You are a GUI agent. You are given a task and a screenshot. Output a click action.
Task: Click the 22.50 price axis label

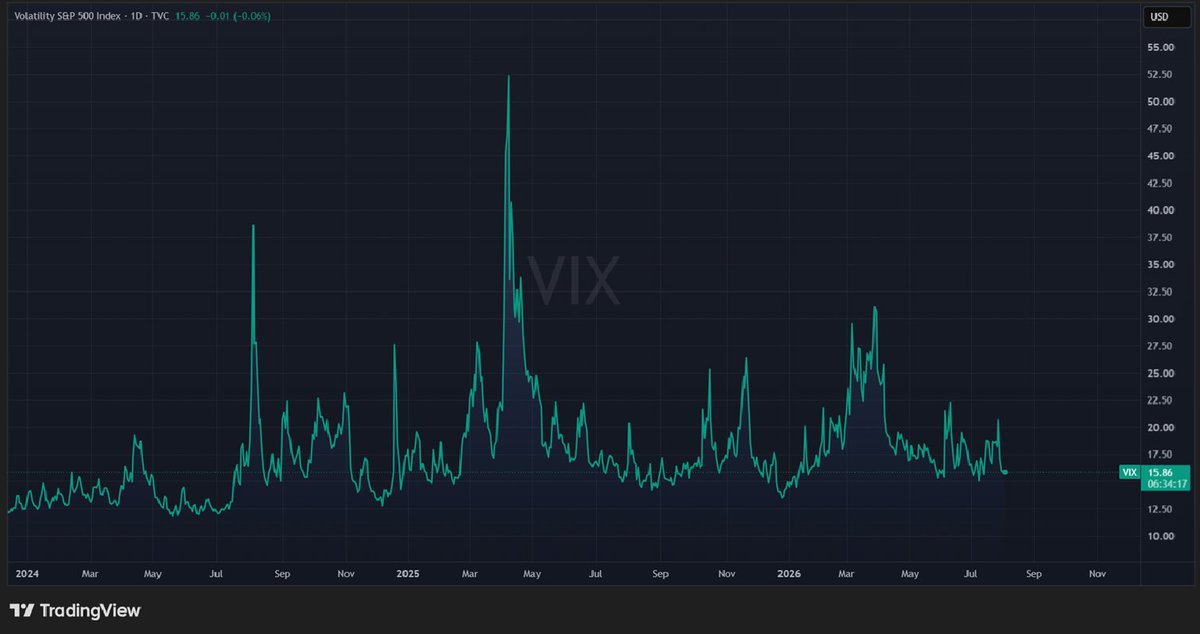click(x=1160, y=400)
